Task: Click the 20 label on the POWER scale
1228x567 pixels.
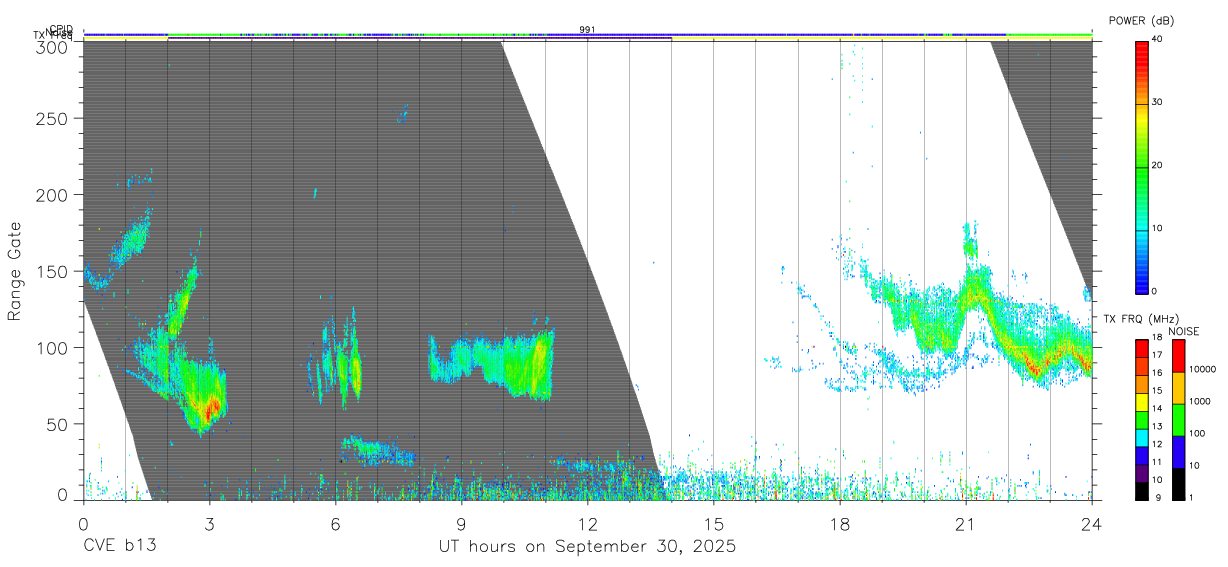Action: coord(1158,166)
